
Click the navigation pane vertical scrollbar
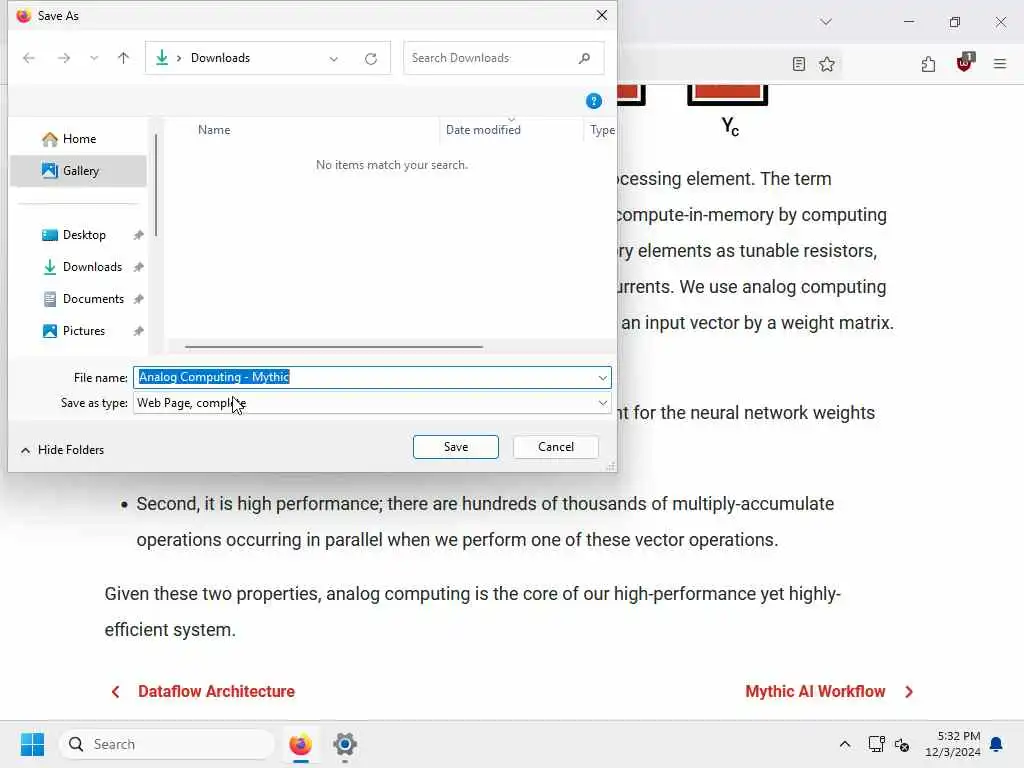(x=155, y=185)
